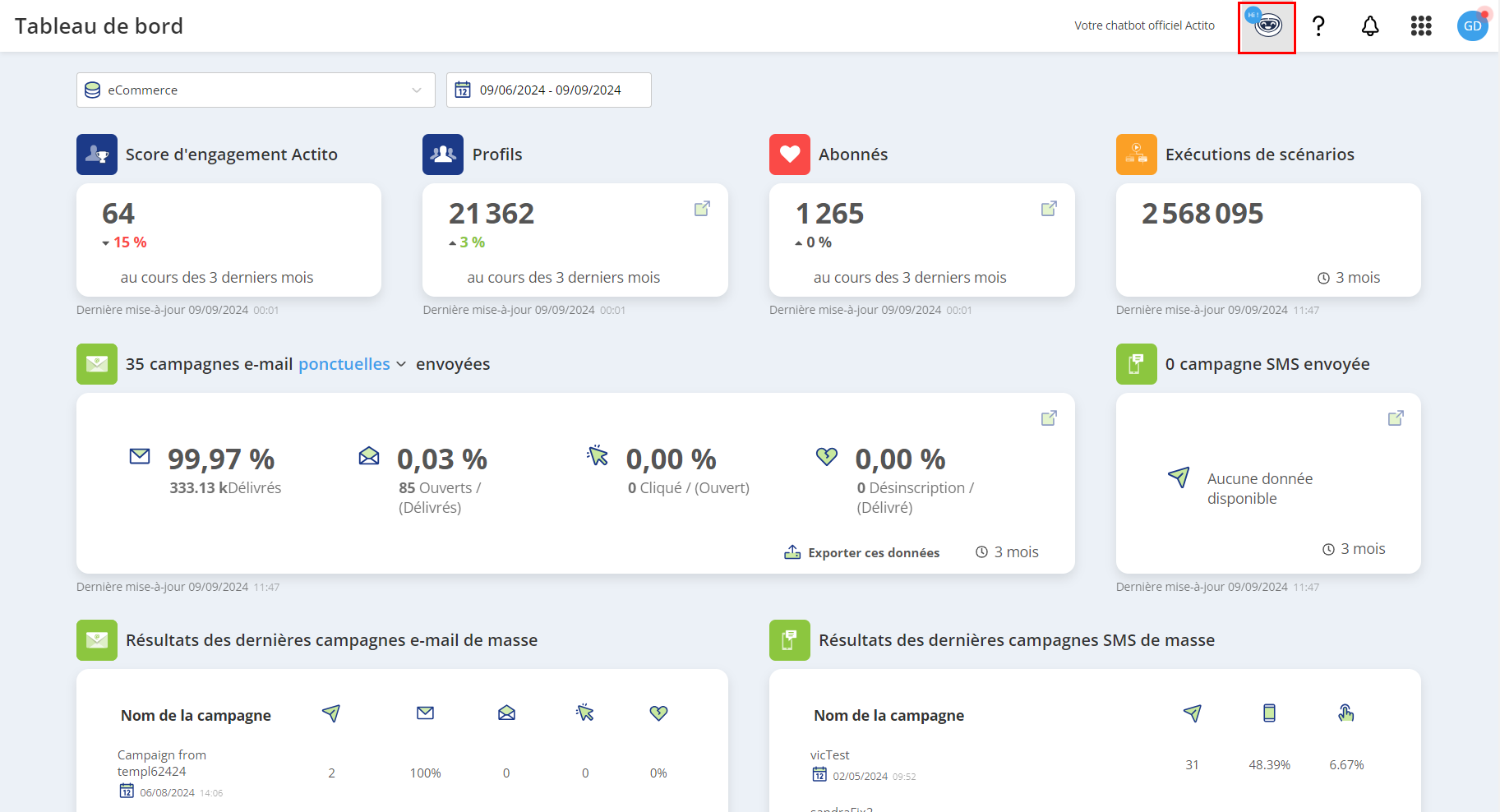Click the 06/08/2024 date under Campaign from templ62424
The width and height of the screenshot is (1500, 812).
[x=167, y=793]
